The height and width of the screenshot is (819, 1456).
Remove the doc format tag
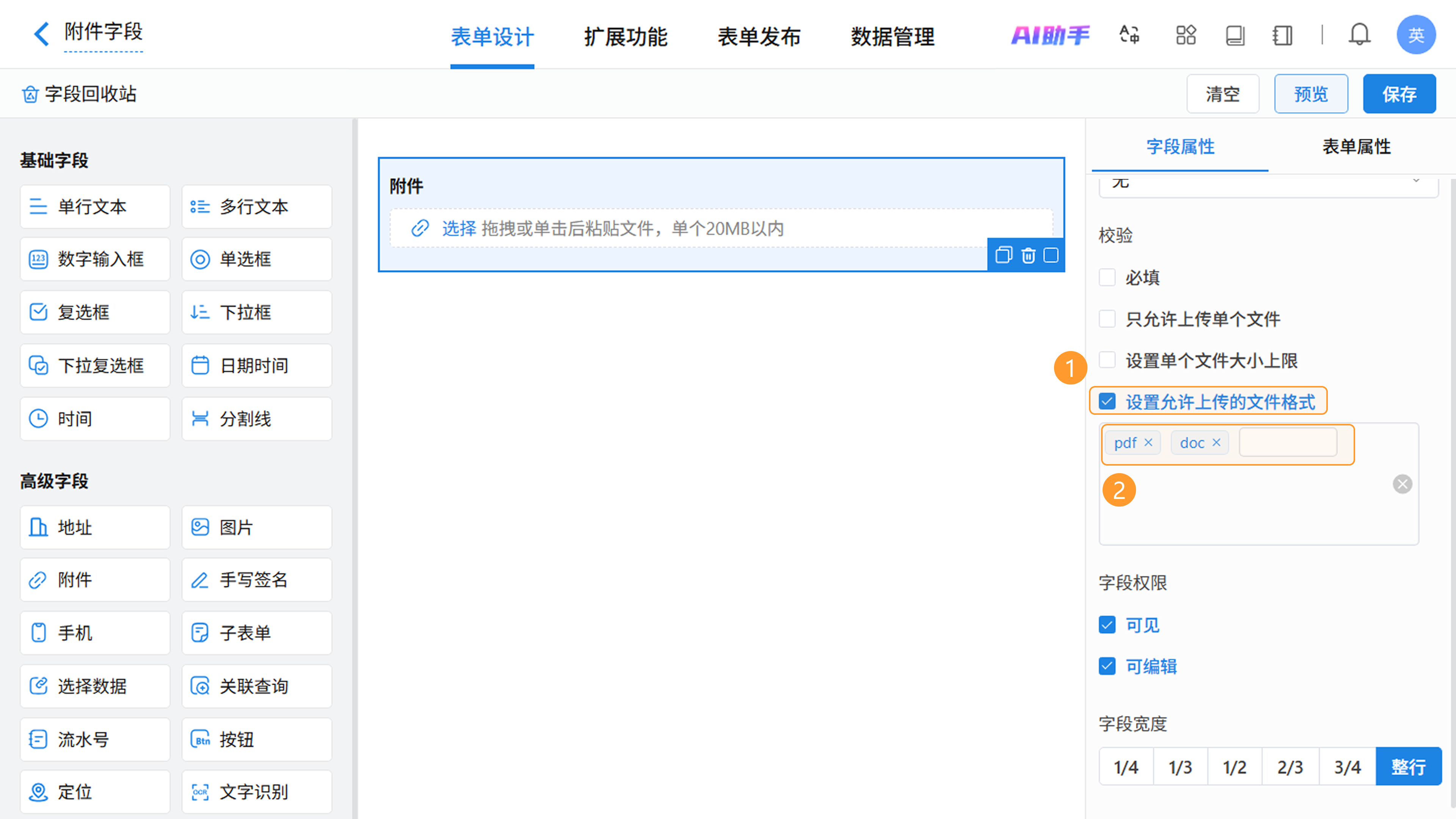(1216, 442)
